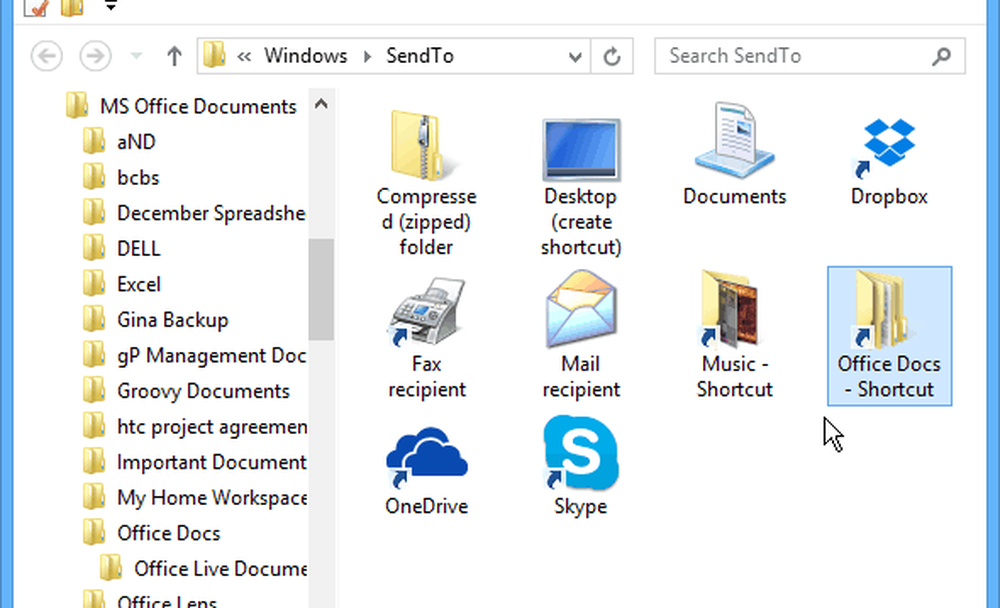Click the Mail recipient envelope icon
Viewport: 1000px width, 608px height.
pos(580,309)
